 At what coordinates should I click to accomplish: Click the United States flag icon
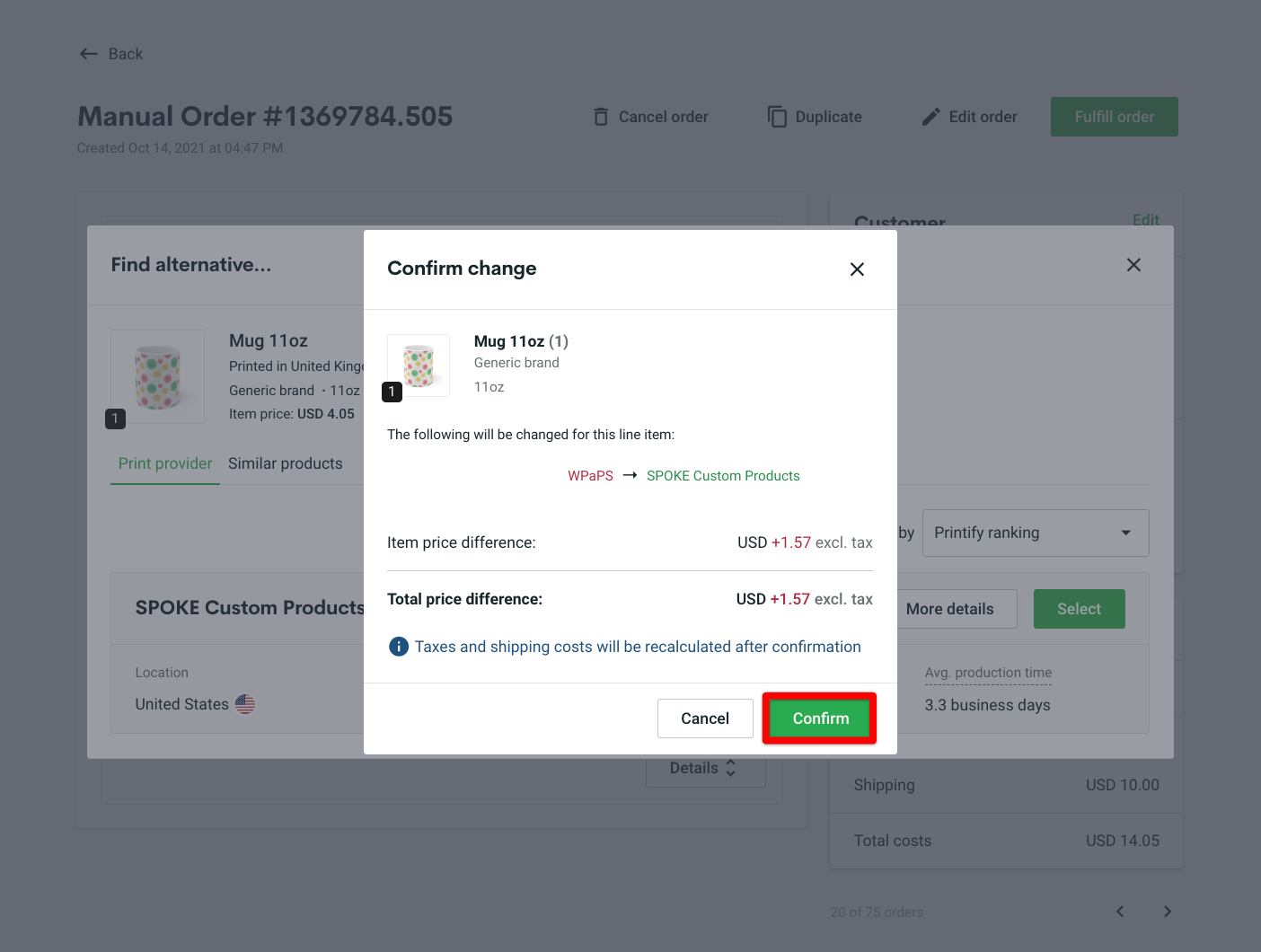pyautogui.click(x=244, y=704)
